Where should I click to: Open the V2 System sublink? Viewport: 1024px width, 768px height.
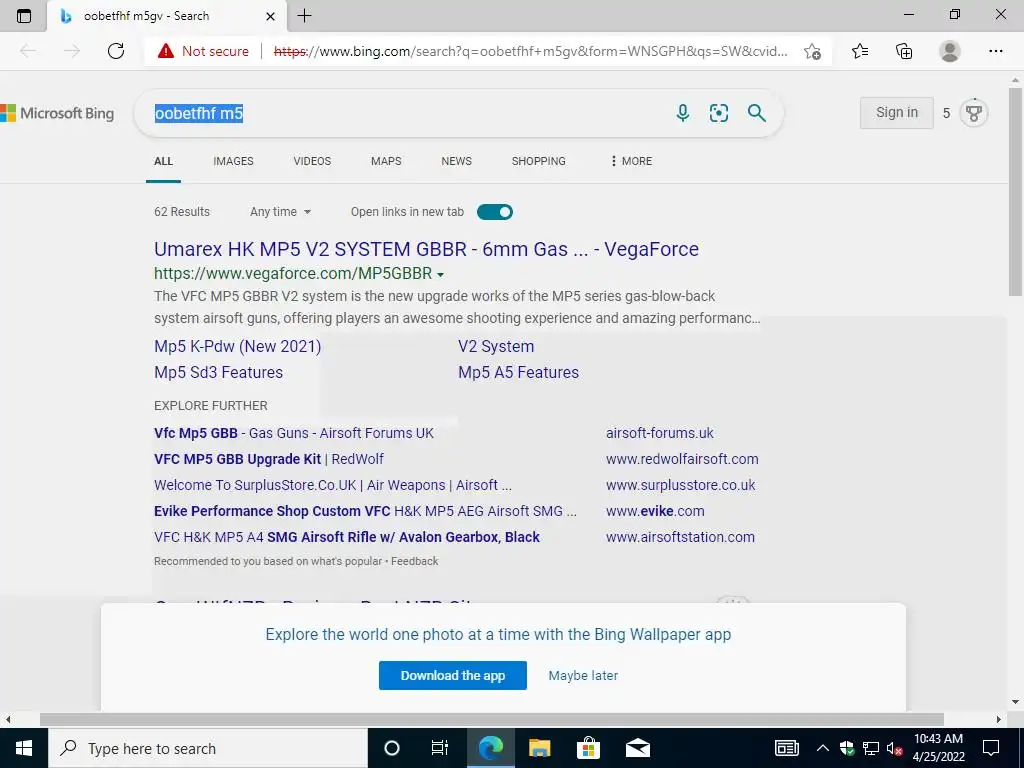(x=496, y=346)
